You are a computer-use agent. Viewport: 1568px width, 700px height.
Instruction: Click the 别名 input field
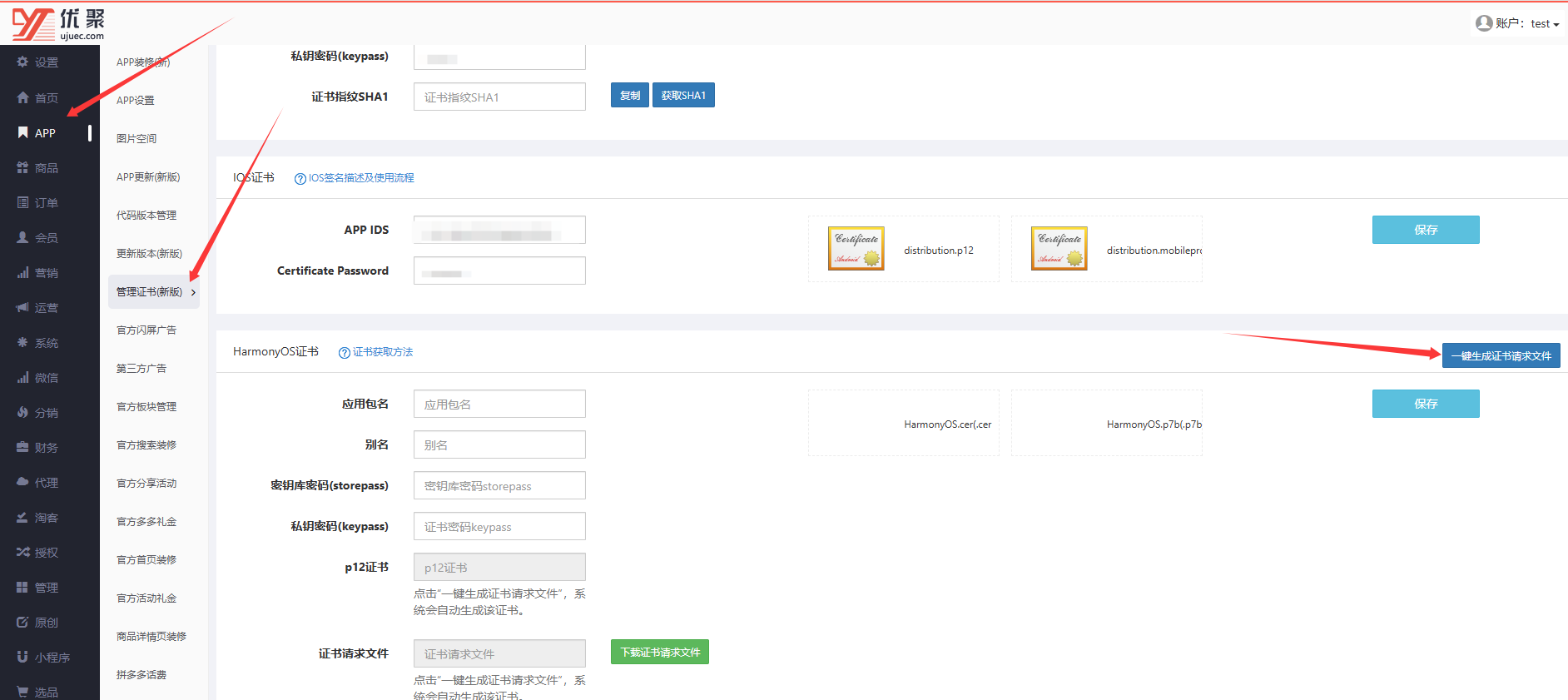tap(499, 444)
